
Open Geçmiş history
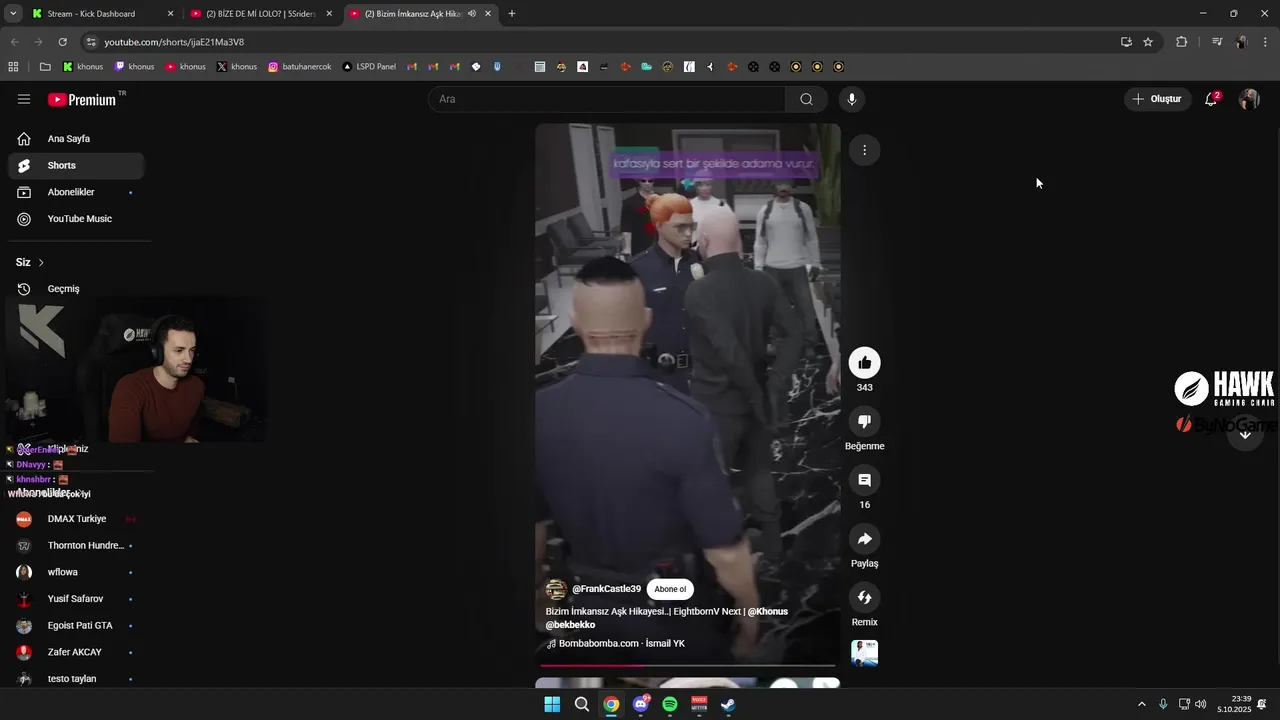pyautogui.click(x=76, y=289)
